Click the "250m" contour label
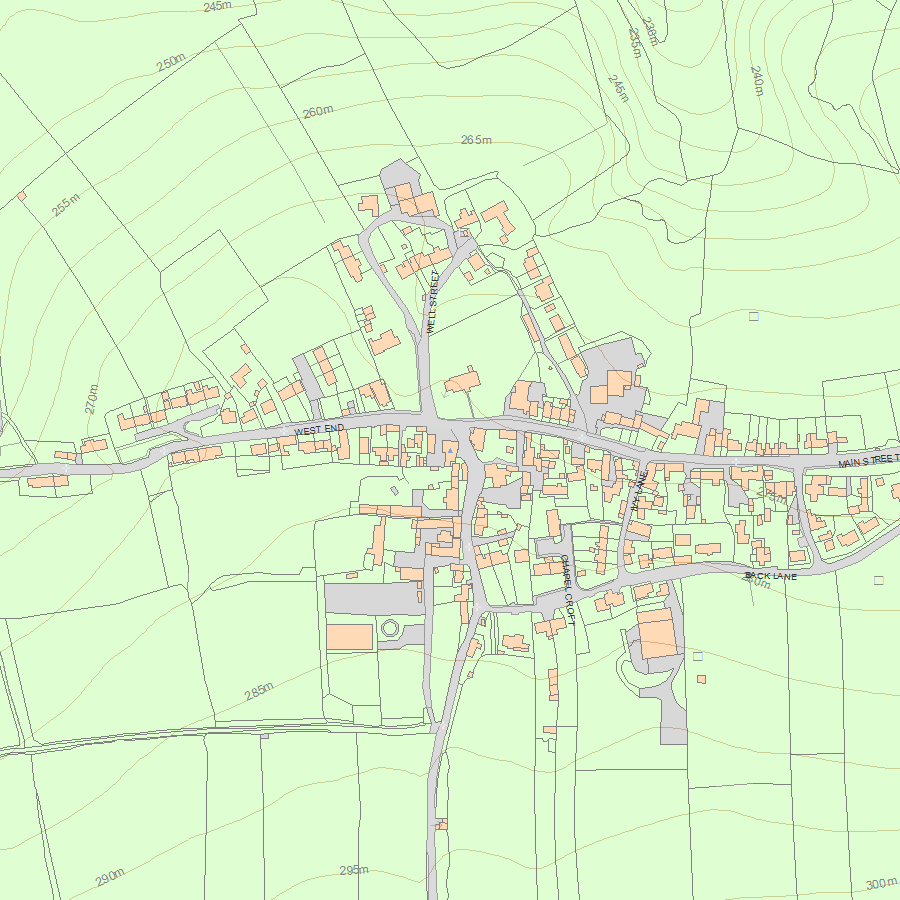900x900 pixels. [x=170, y=63]
